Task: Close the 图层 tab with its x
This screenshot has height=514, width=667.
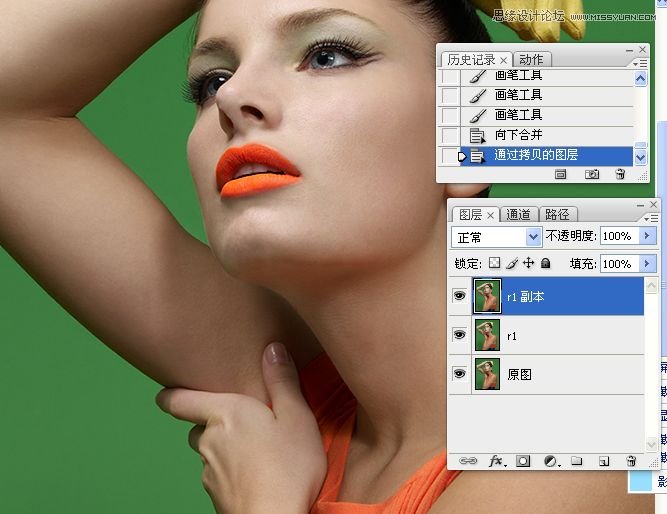Action: (x=490, y=216)
